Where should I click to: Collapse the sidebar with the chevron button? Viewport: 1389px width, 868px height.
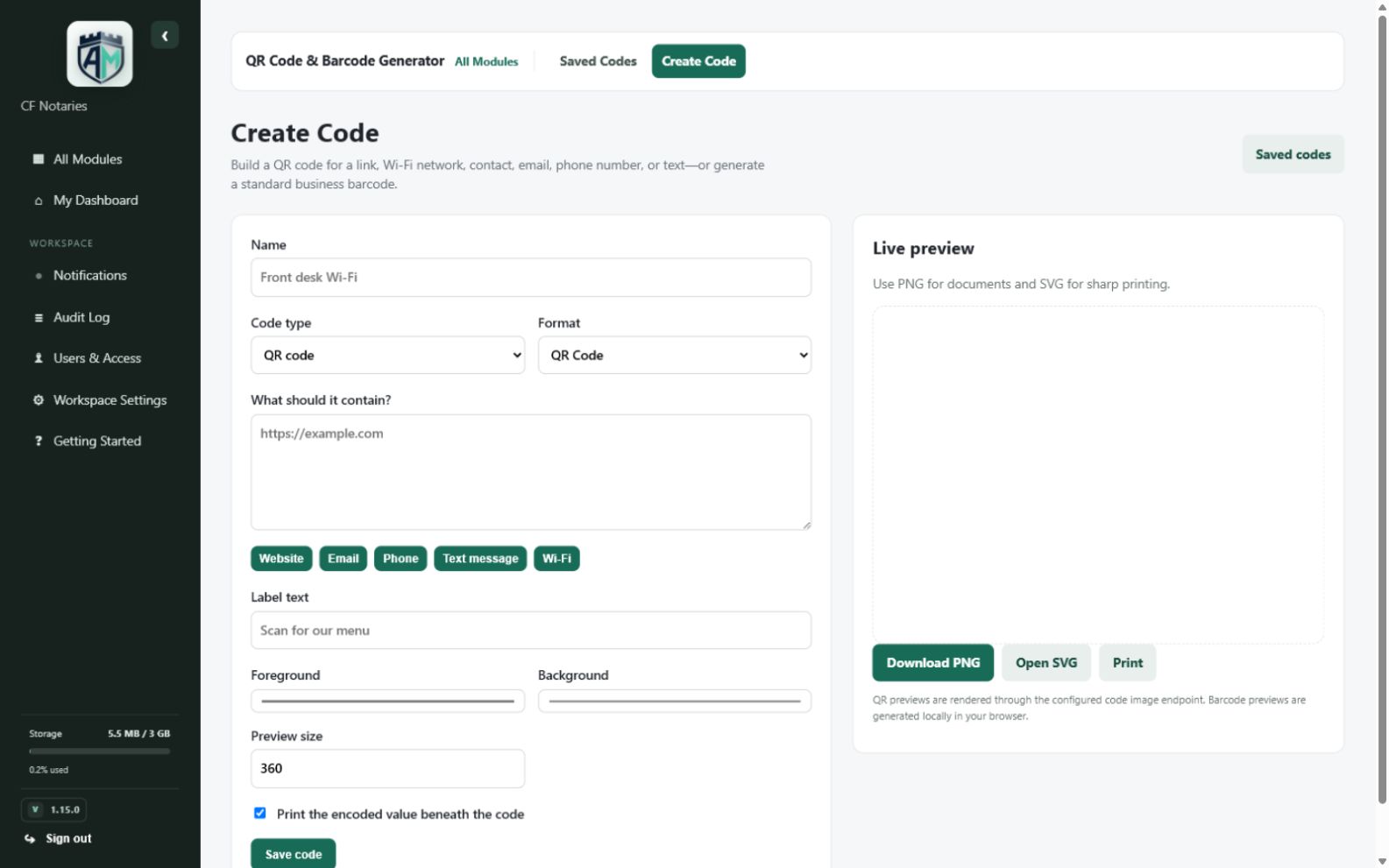pos(165,36)
